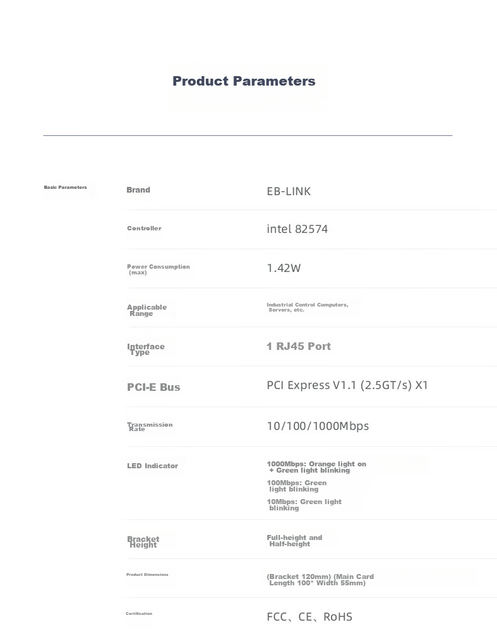Select Industrial Control Computers, Servers text
The height and width of the screenshot is (630, 497).
307,307
